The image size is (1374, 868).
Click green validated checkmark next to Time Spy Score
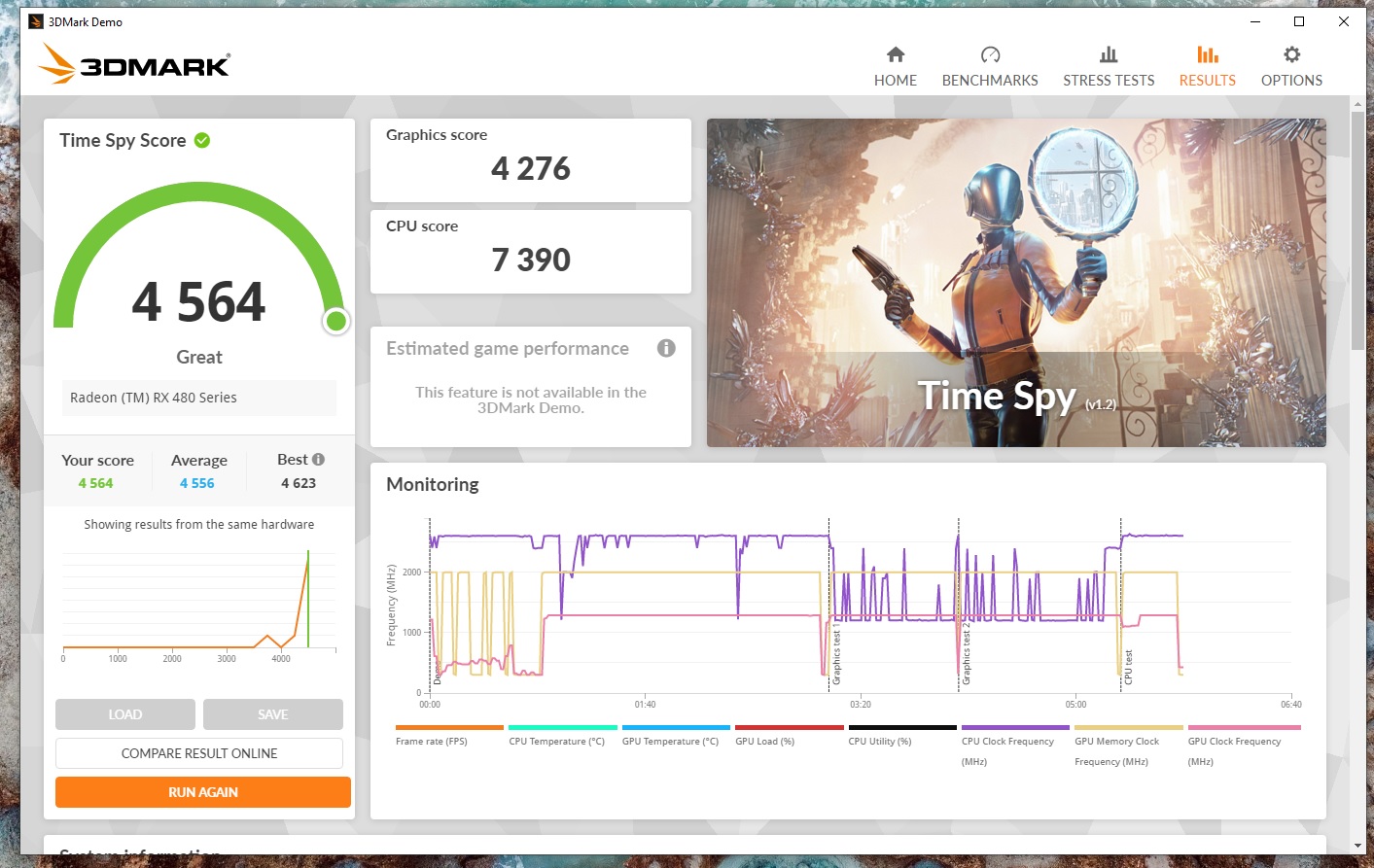[x=202, y=140]
